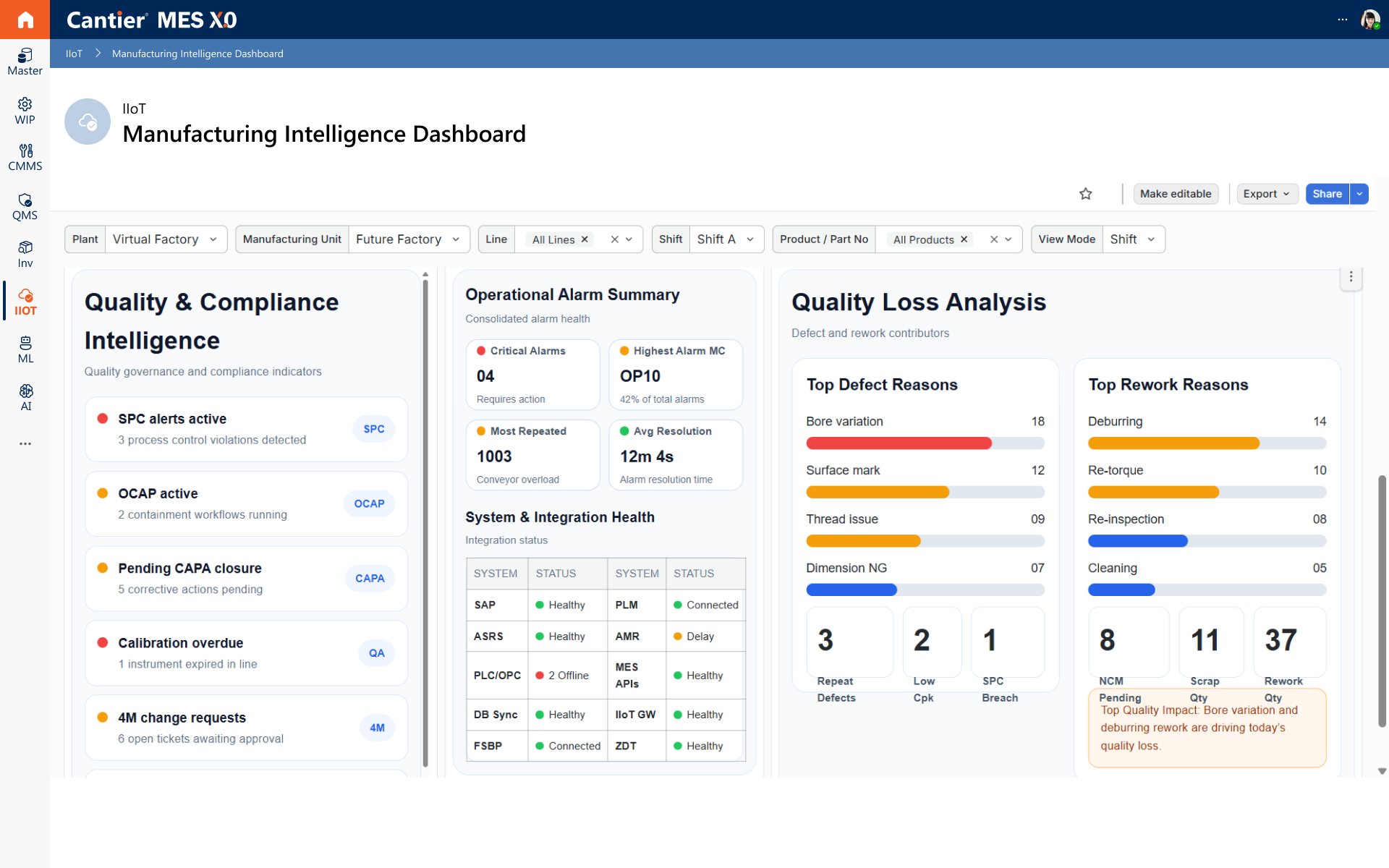Click the Share button

click(x=1327, y=194)
